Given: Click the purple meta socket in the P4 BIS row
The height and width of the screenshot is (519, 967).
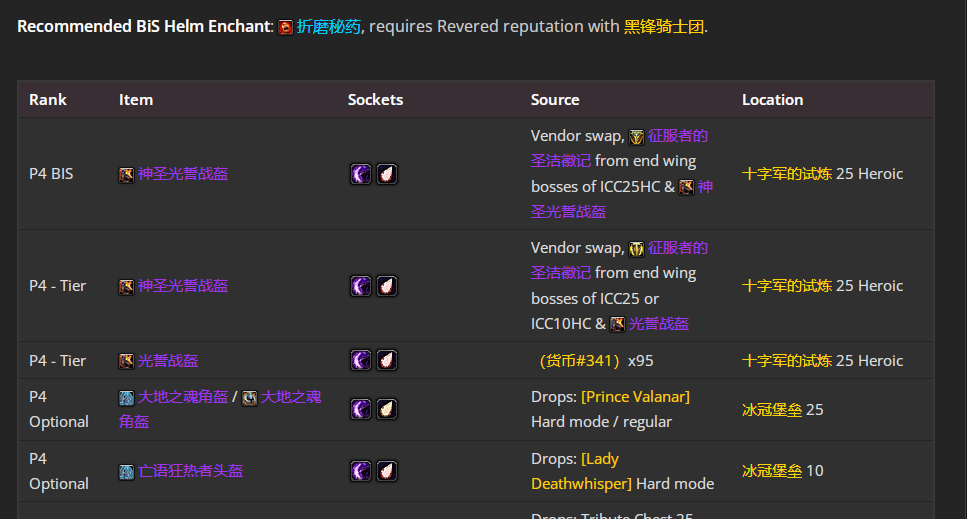Looking at the screenshot, I should point(361,174).
